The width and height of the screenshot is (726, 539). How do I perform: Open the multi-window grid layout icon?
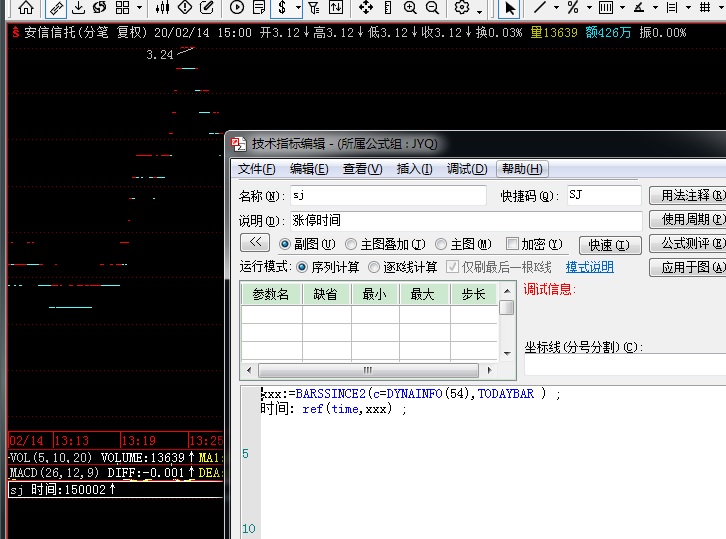(x=122, y=7)
